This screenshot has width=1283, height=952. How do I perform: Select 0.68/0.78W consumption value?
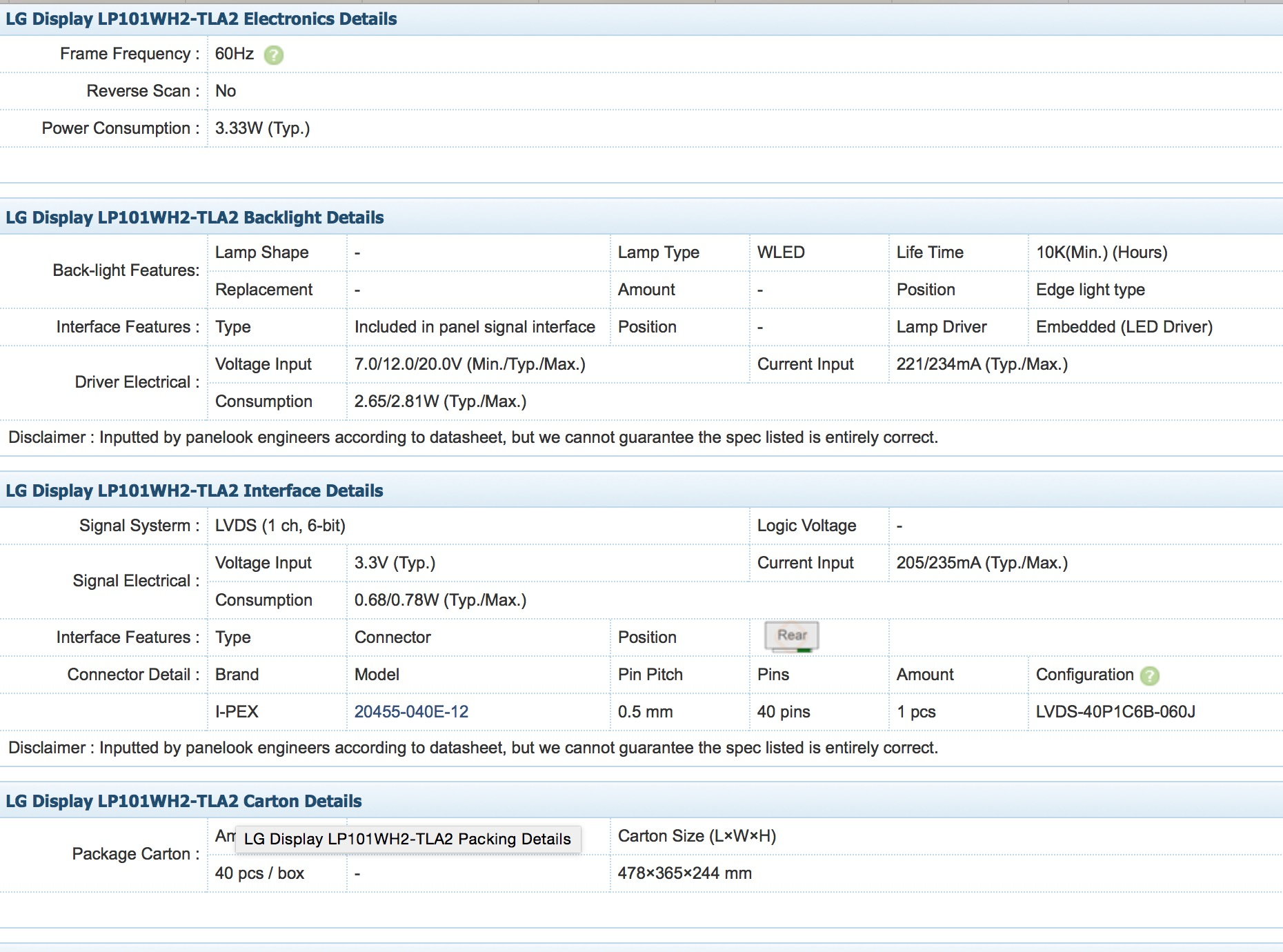440,600
